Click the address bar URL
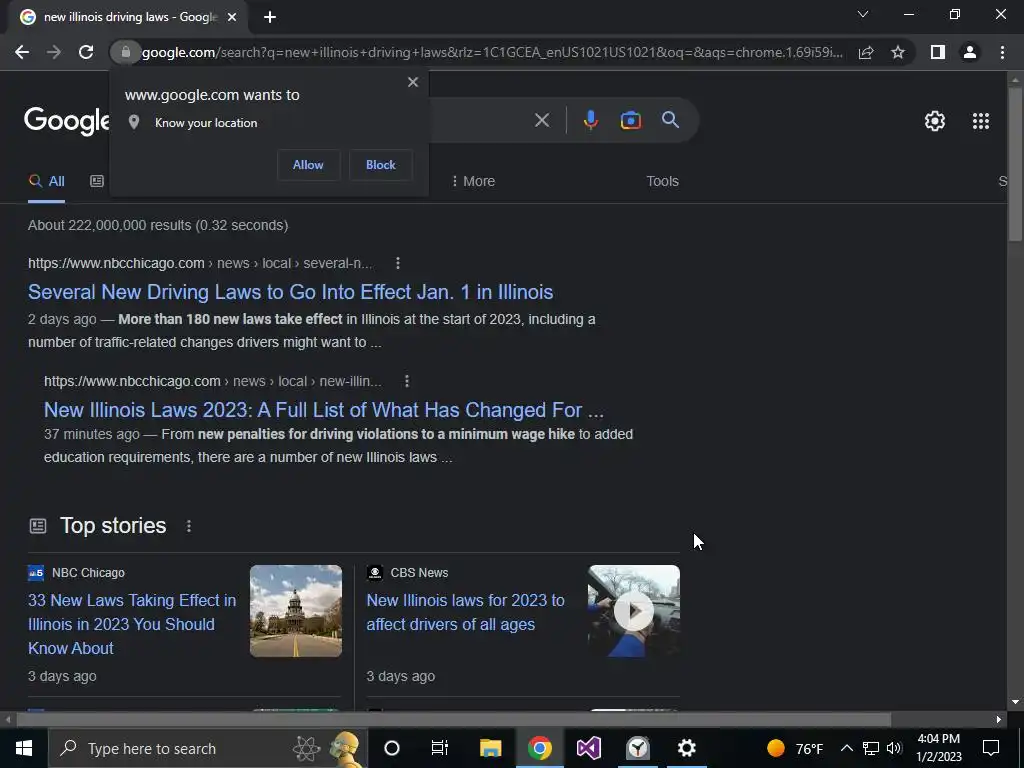1024x768 pixels. (x=492, y=52)
